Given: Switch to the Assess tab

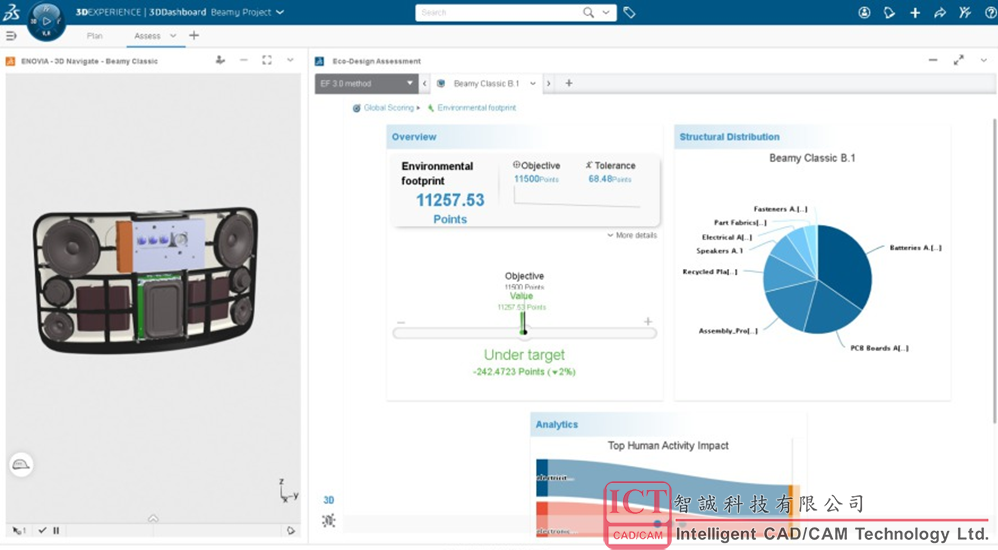Looking at the screenshot, I should point(147,36).
